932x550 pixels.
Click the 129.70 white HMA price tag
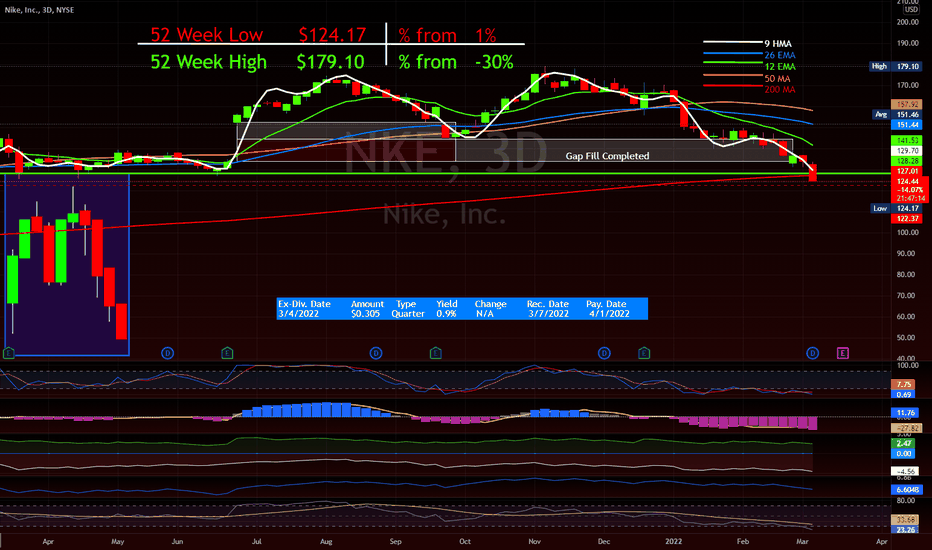(906, 151)
